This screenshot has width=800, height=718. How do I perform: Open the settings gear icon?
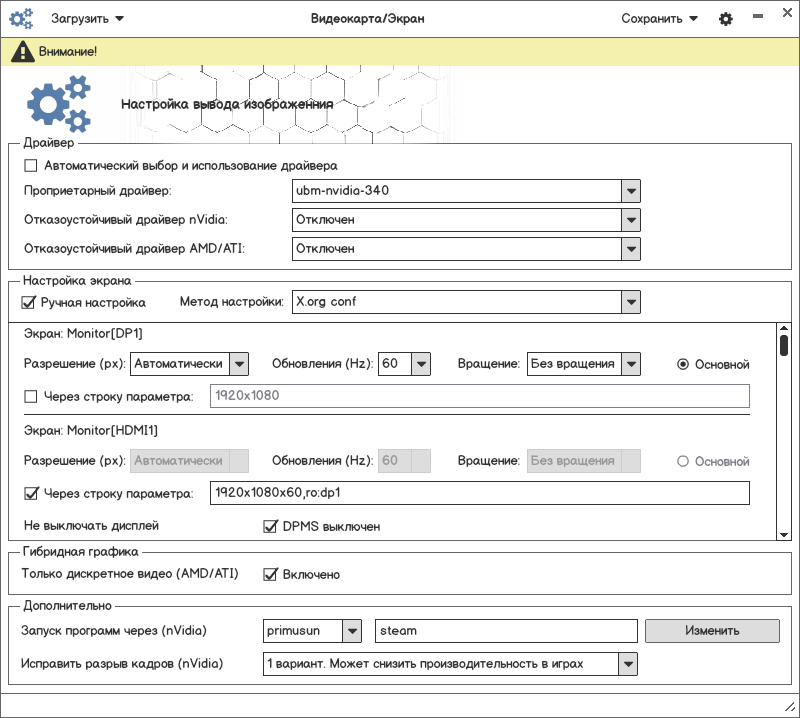[726, 19]
